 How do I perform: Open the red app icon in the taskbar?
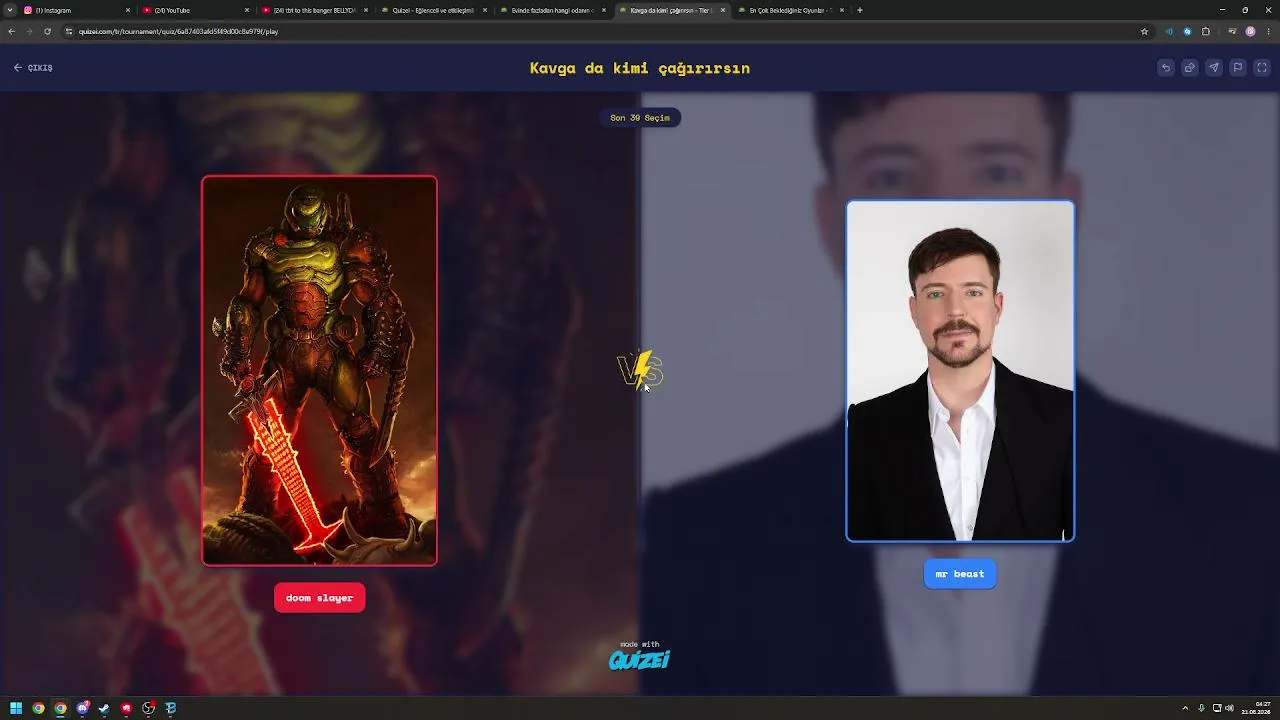coord(126,708)
